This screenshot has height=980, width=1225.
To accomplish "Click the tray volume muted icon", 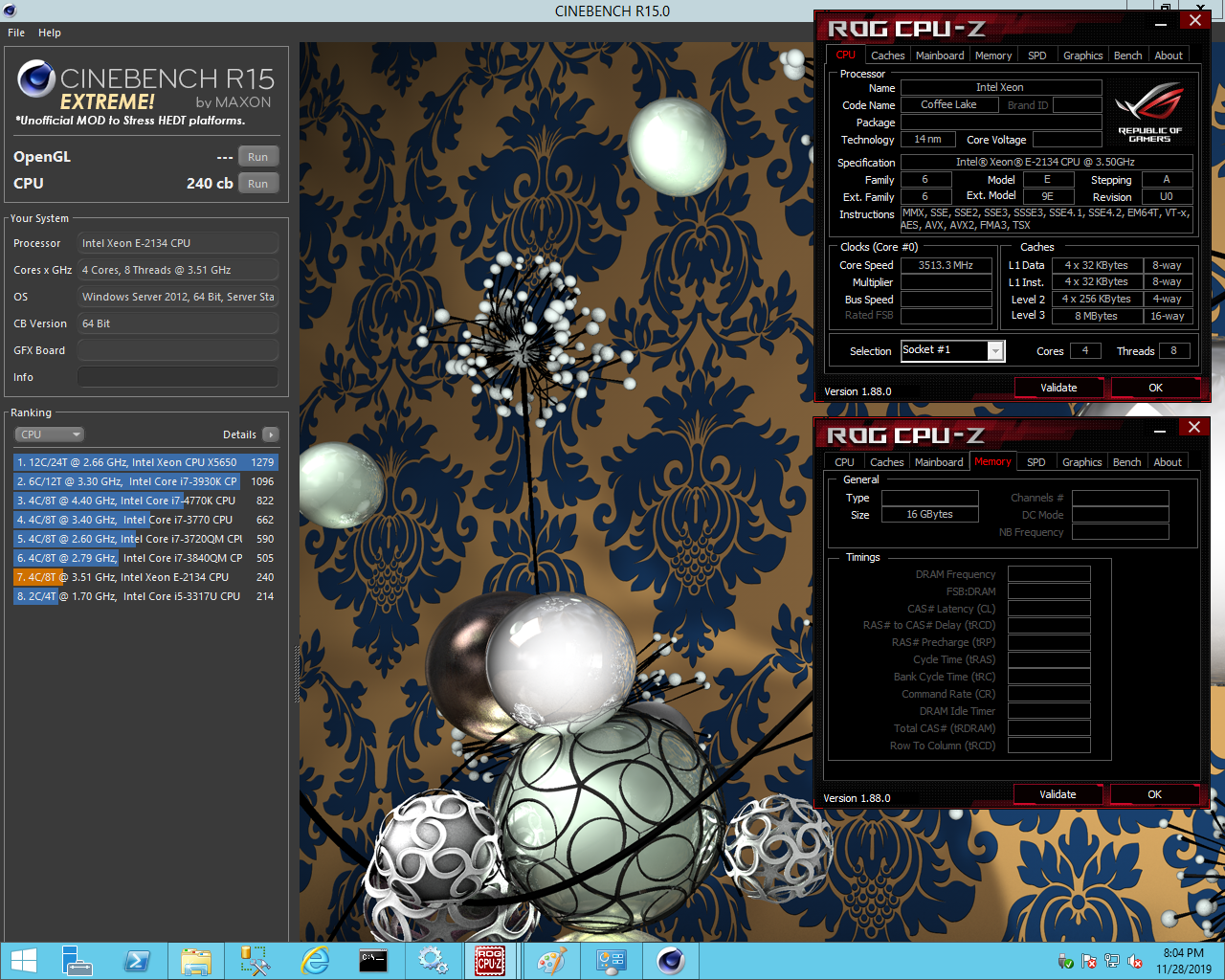I will coord(1135,961).
